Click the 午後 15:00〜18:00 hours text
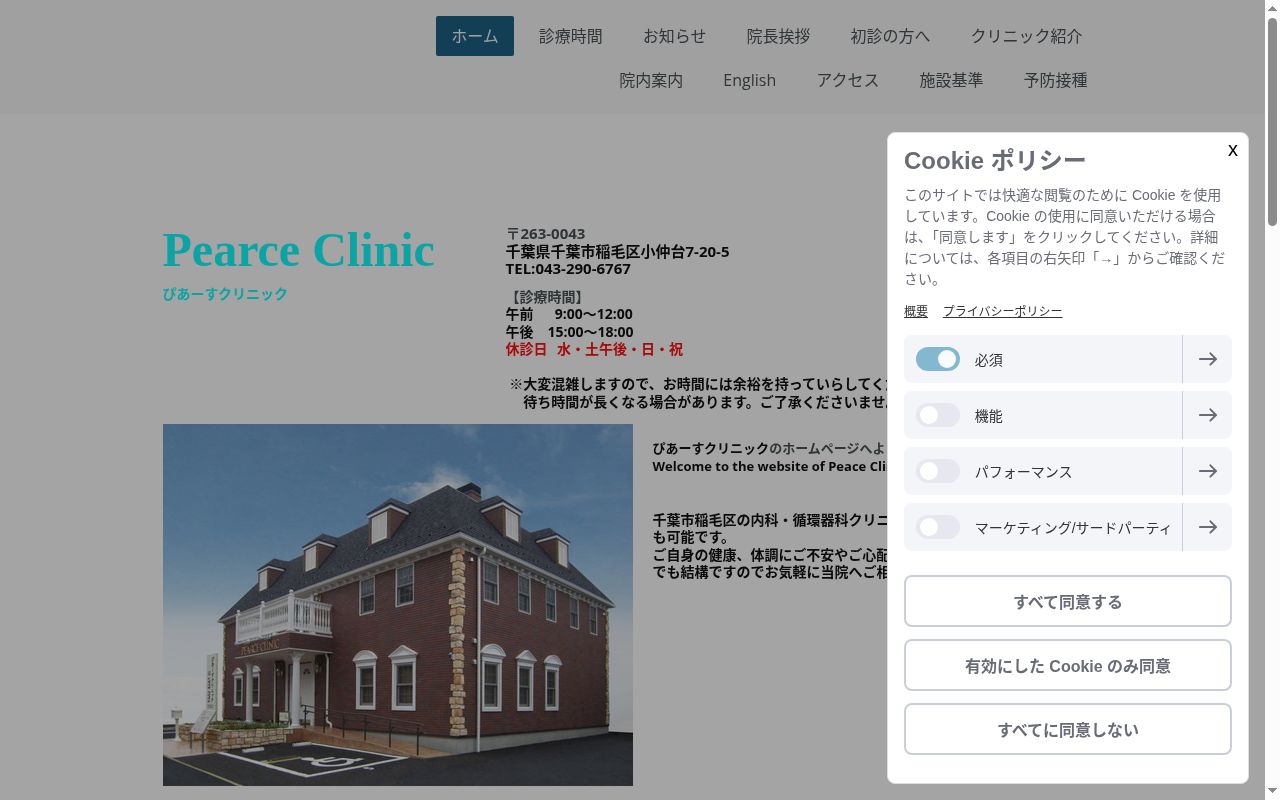The width and height of the screenshot is (1280, 800). (x=570, y=332)
